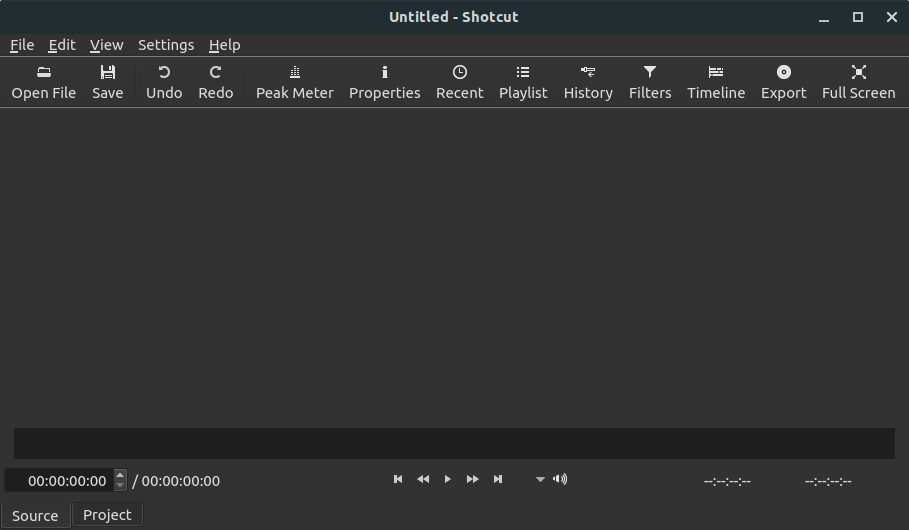The height and width of the screenshot is (530, 909).
Task: Click the current timecode input field
Action: coord(60,481)
